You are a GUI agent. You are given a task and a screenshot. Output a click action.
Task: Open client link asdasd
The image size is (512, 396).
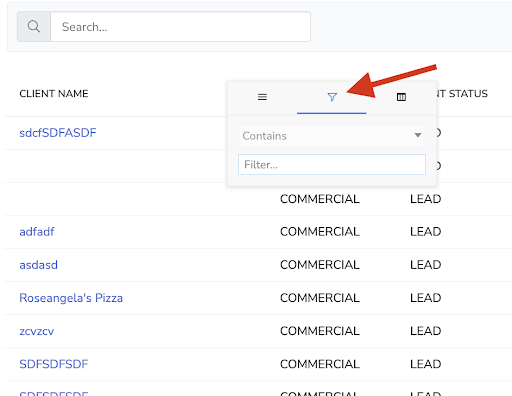tap(38, 265)
